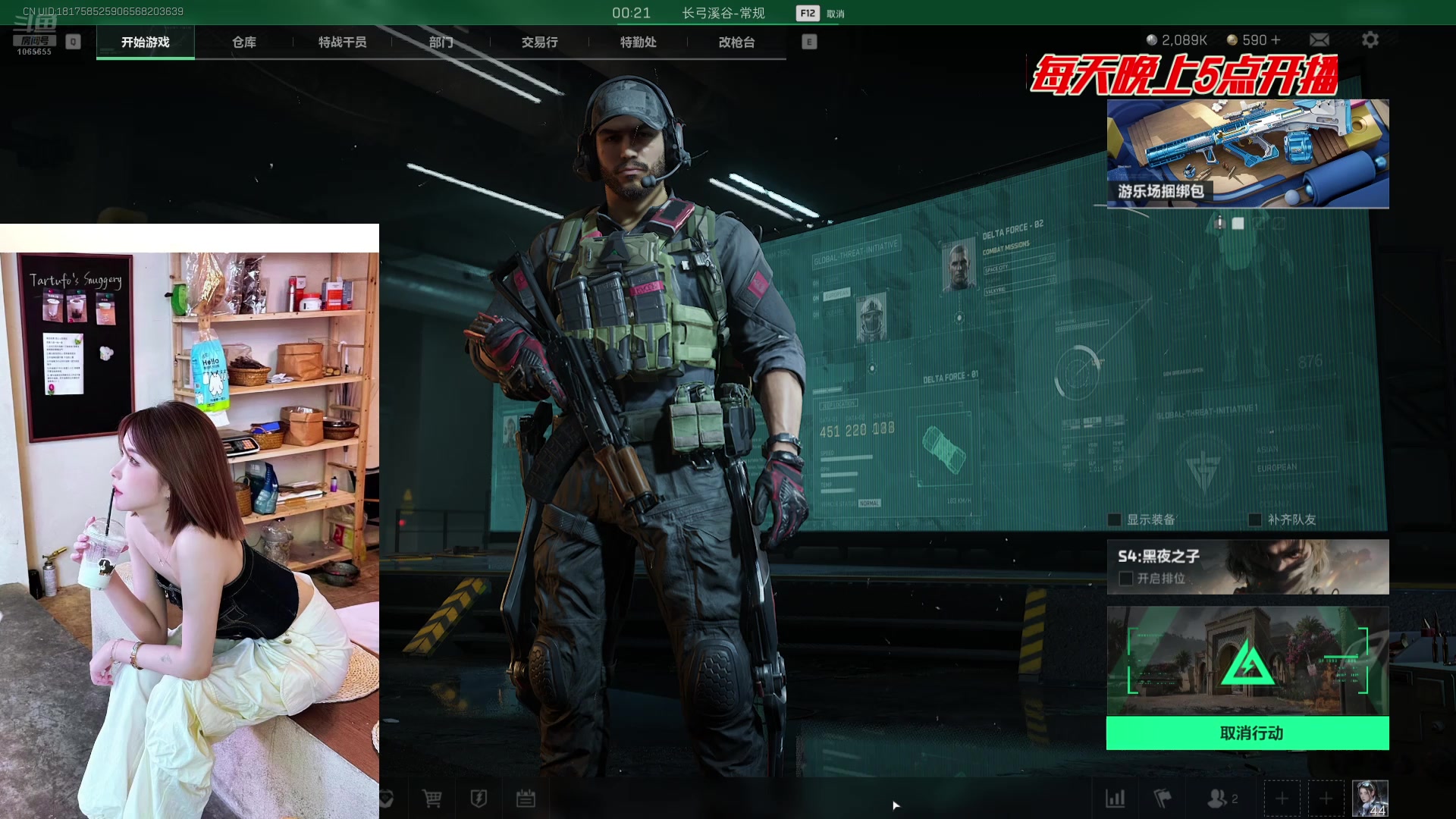This screenshot has height=819, width=1456.
Task: Open the S4:黑夜之子 season banner
Action: point(1247,566)
